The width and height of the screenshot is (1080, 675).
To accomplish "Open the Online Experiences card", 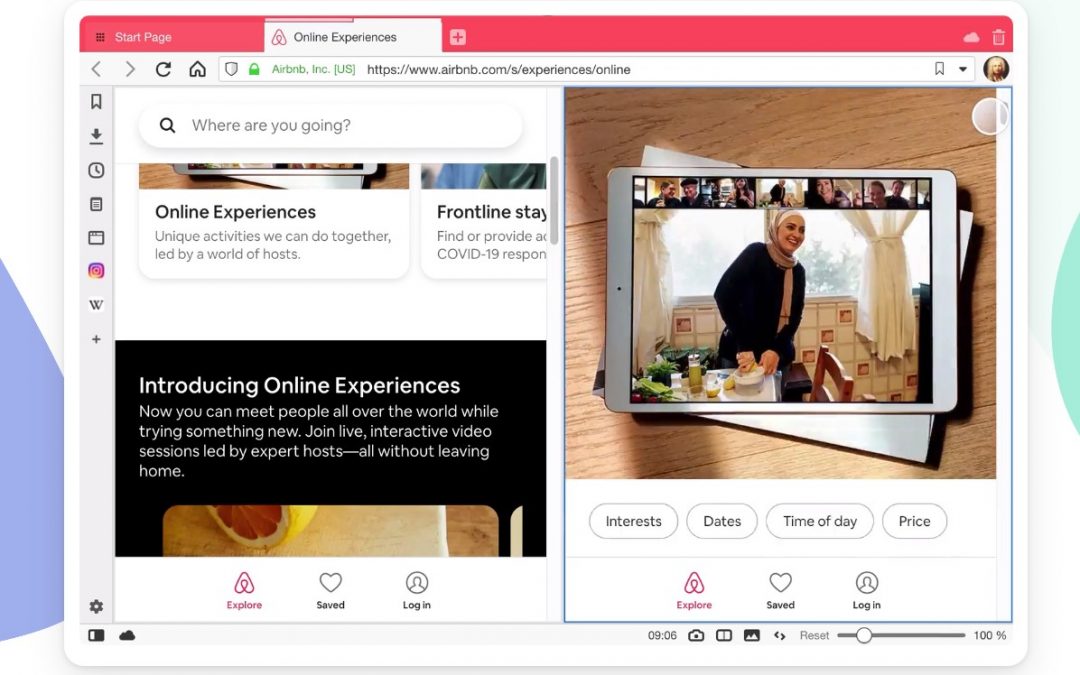I will tap(274, 220).
